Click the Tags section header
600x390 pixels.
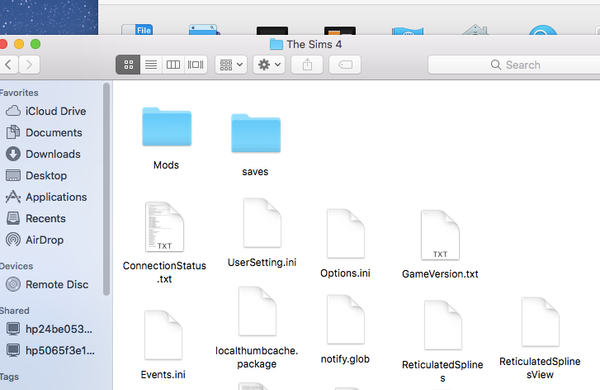coord(9,377)
